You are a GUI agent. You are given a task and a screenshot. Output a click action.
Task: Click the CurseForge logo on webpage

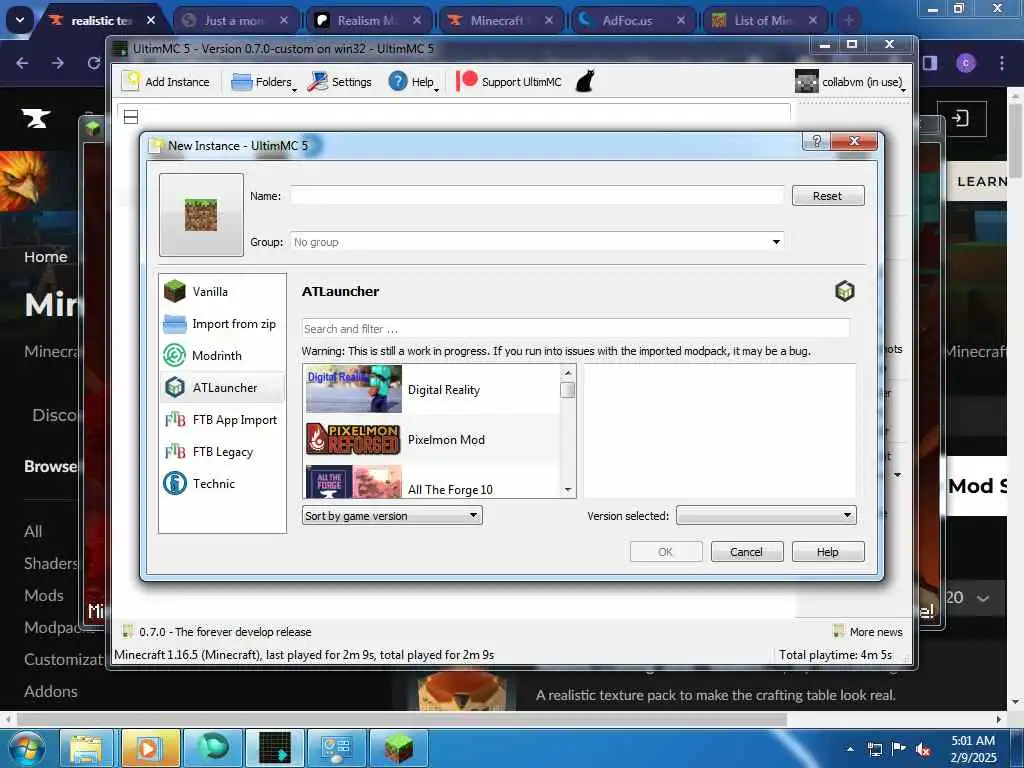click(35, 118)
